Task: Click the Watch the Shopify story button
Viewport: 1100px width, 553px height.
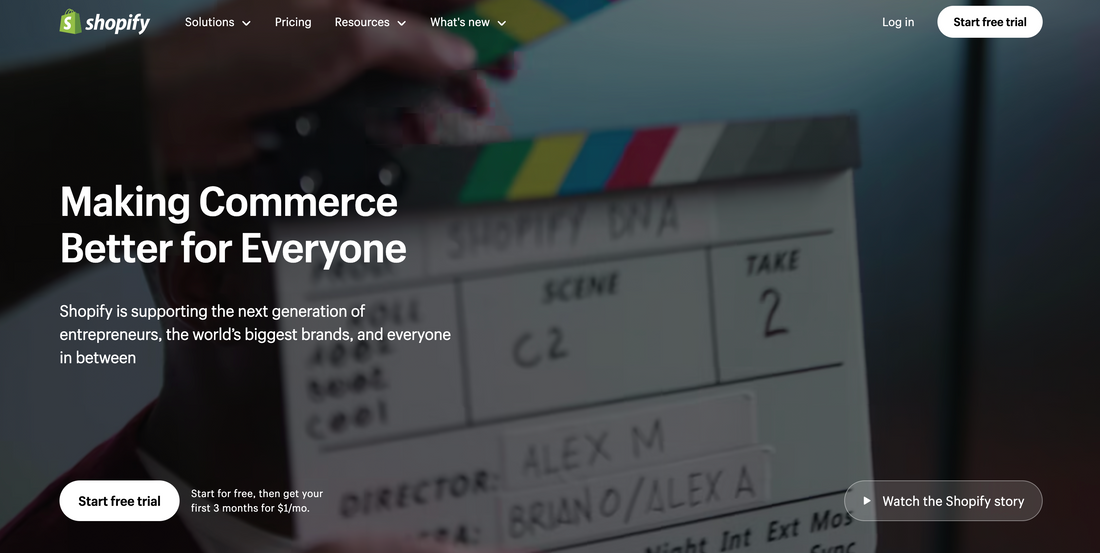Action: [943, 501]
